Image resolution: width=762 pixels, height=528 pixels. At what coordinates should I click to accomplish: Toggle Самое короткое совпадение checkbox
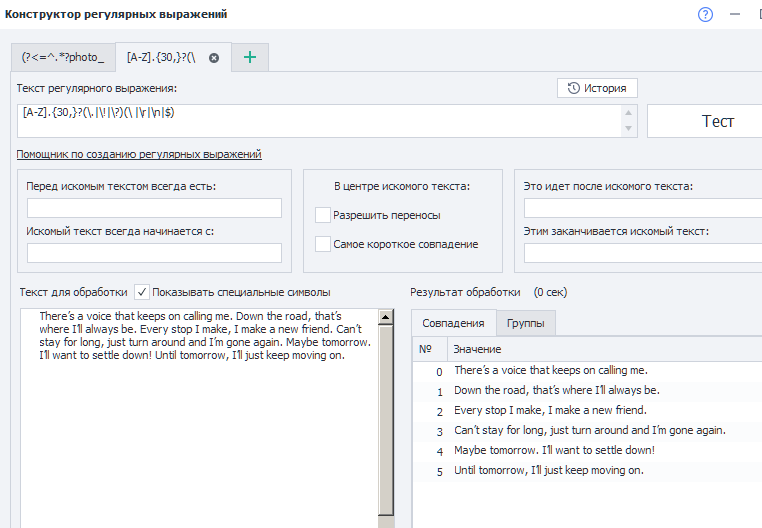[x=323, y=244]
